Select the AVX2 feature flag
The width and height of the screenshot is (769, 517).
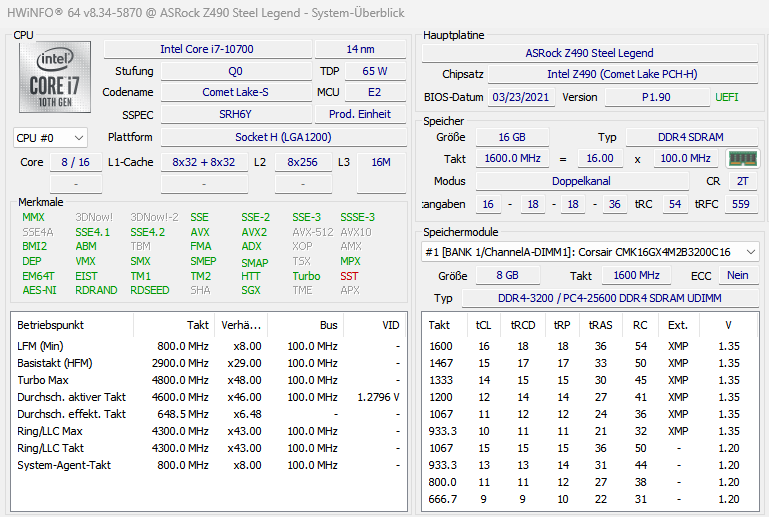pos(254,232)
